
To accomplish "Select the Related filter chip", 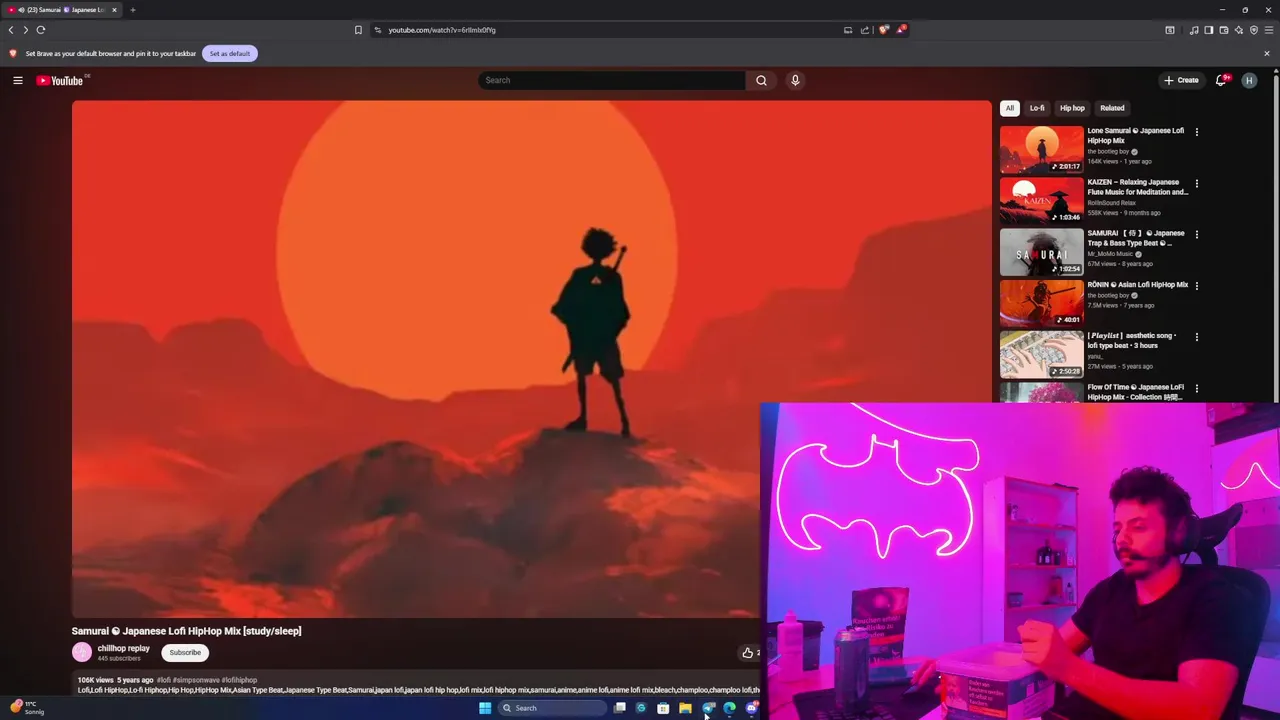I will tap(1112, 108).
